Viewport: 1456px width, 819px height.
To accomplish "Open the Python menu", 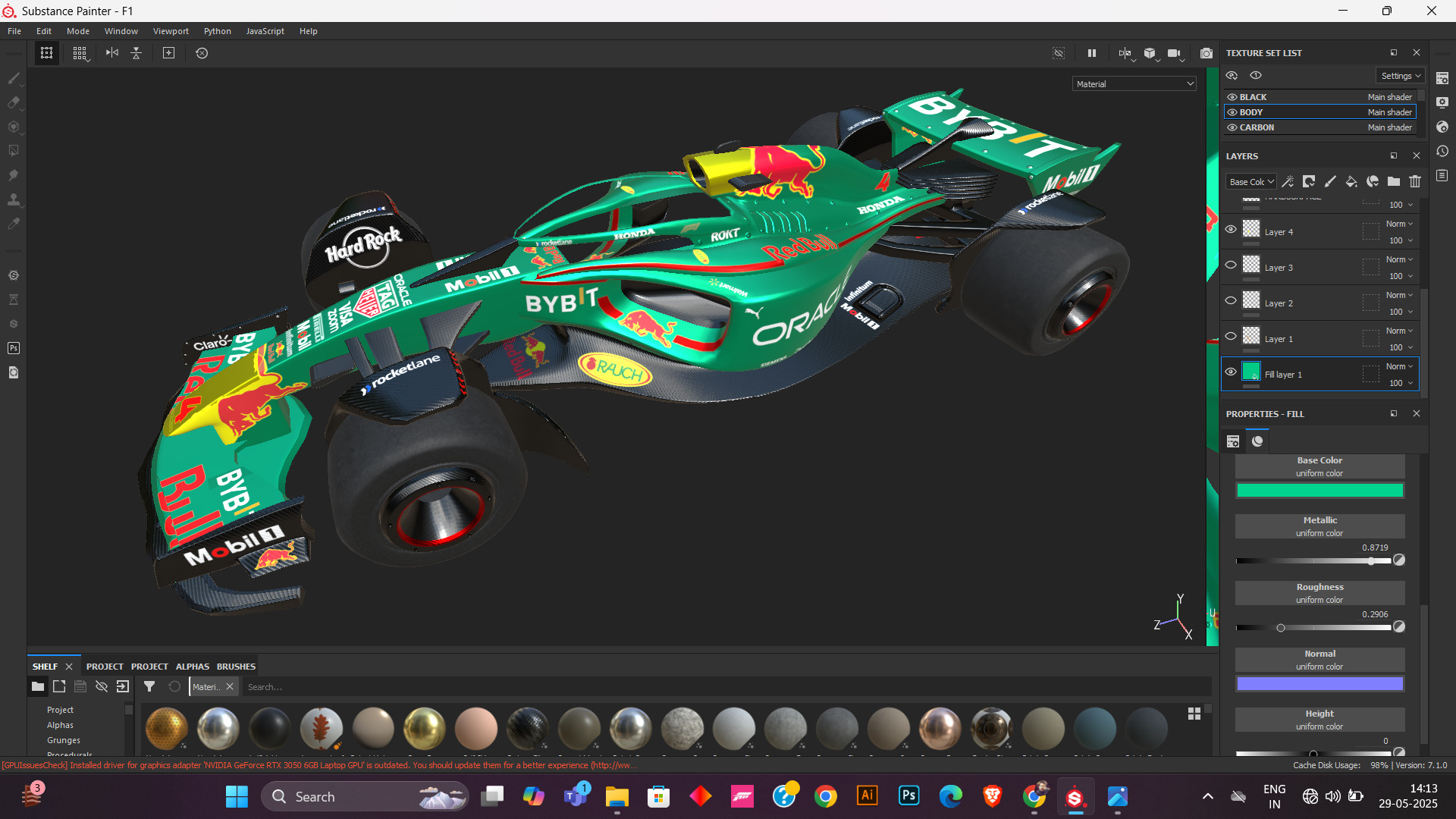I will click(x=218, y=31).
